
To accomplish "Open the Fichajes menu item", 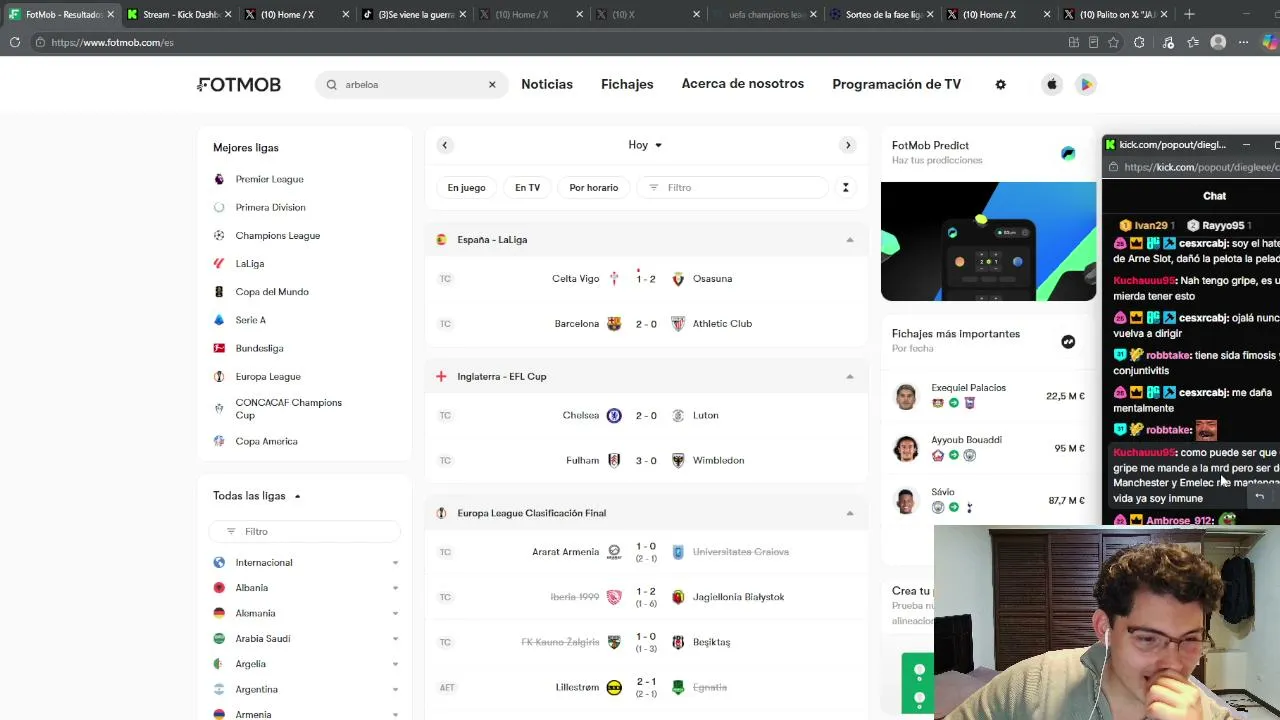I will click(627, 85).
